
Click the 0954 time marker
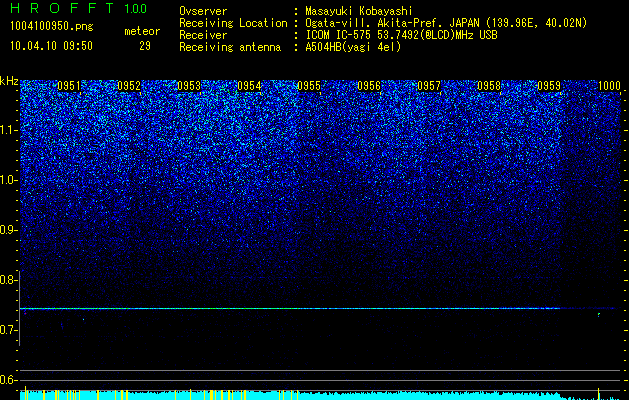(249, 86)
